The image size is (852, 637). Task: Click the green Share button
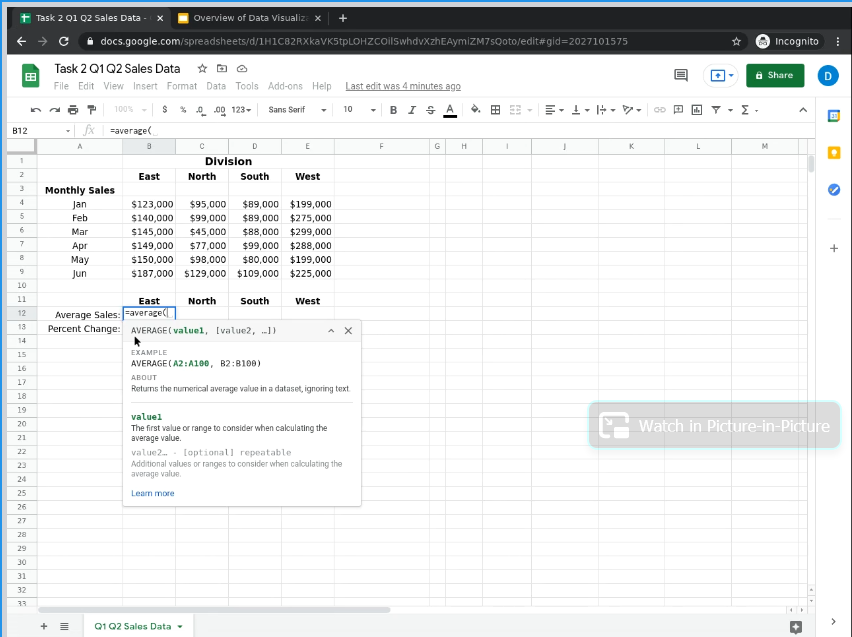[x=774, y=75]
